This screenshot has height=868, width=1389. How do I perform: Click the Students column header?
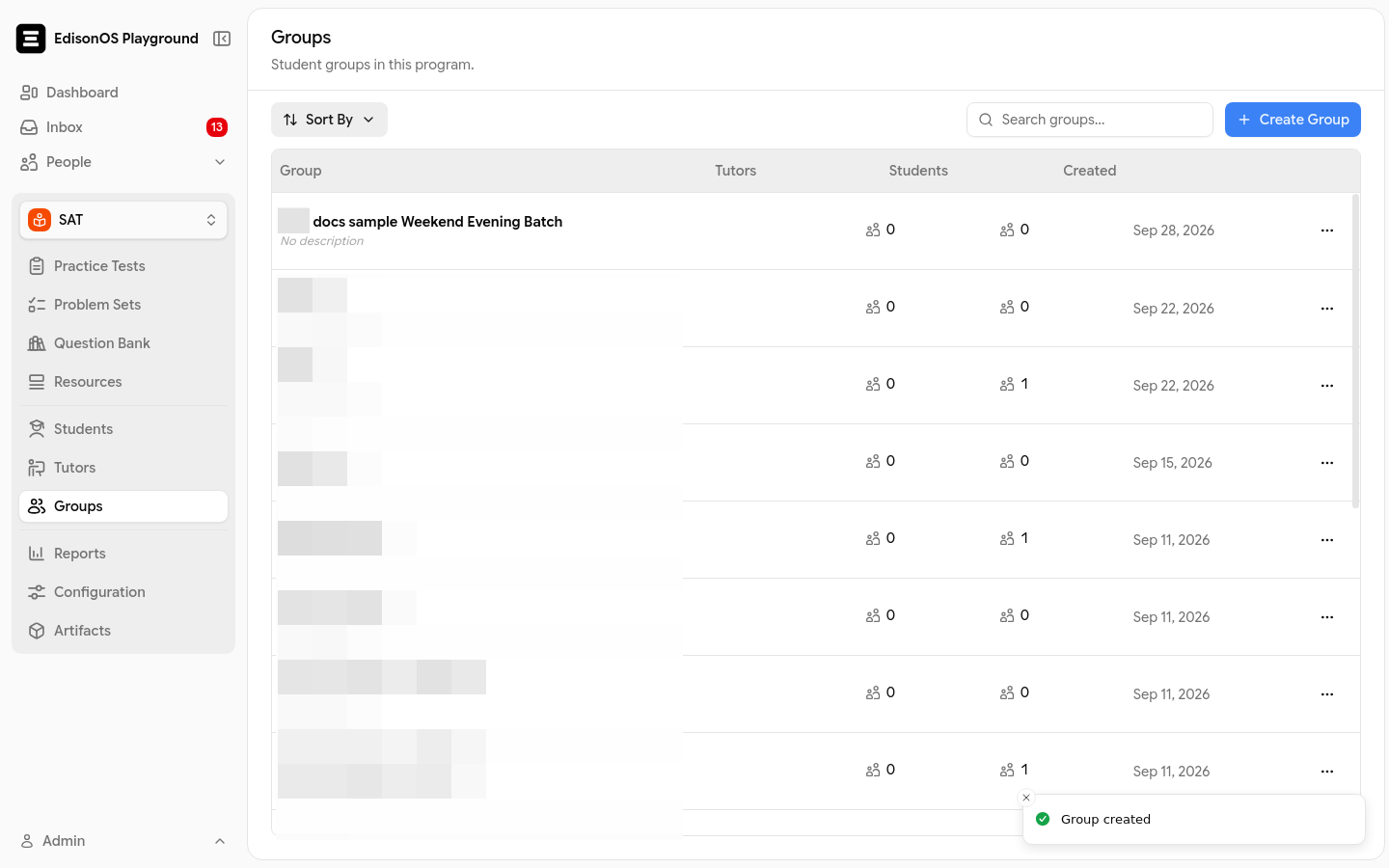pyautogui.click(x=918, y=171)
